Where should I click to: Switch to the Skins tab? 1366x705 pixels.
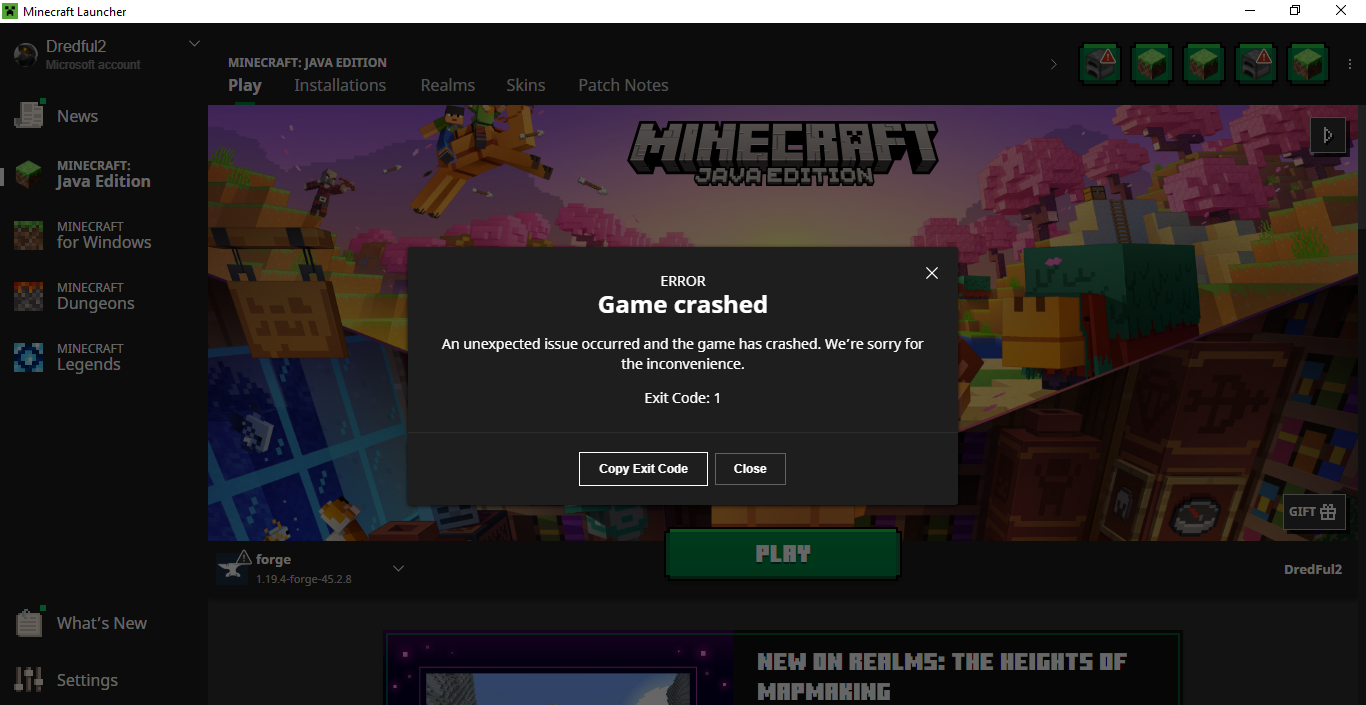coord(526,85)
